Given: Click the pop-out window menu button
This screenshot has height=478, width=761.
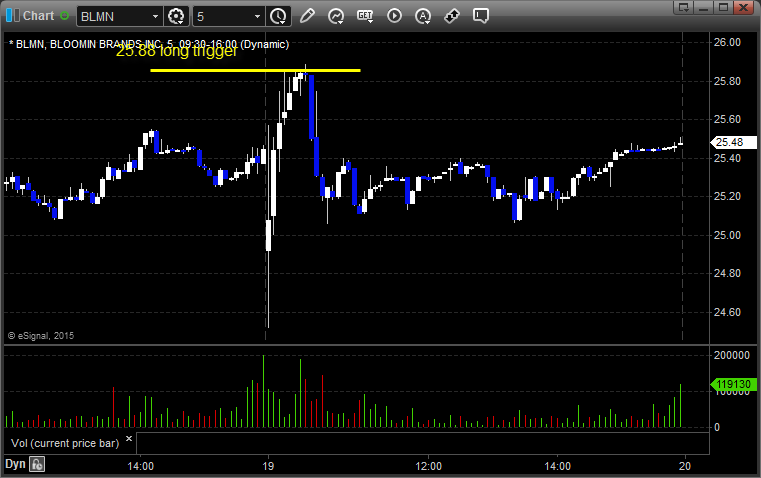Looking at the screenshot, I should coord(684,7).
